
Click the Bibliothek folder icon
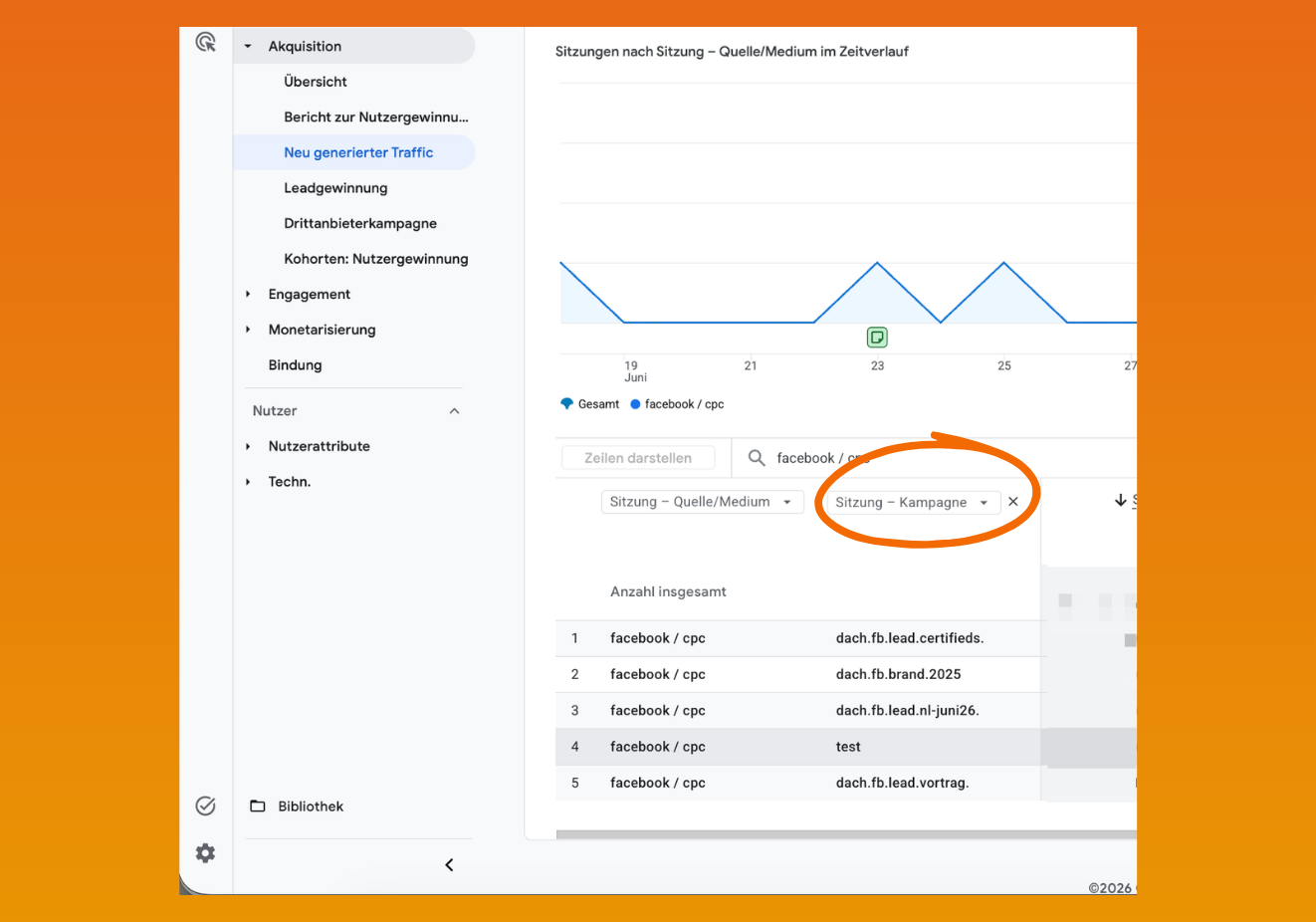tap(258, 807)
